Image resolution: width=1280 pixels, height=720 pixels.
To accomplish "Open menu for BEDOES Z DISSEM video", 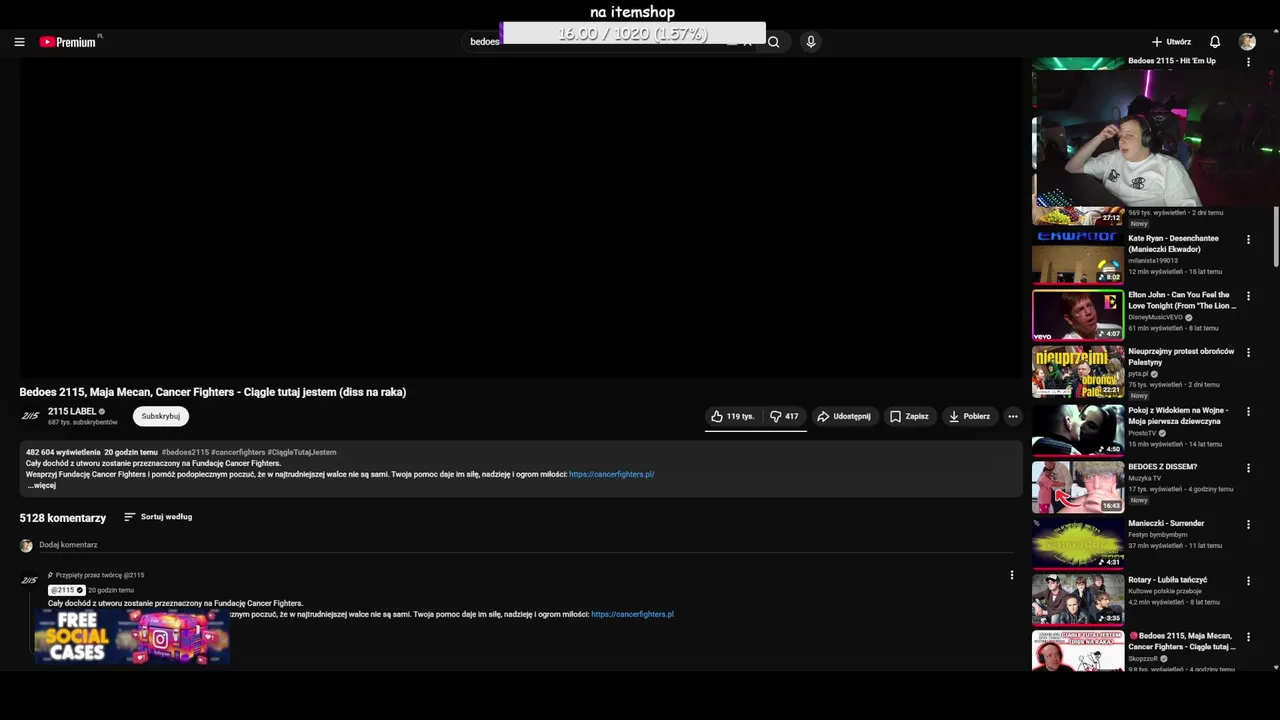I will (x=1248, y=468).
